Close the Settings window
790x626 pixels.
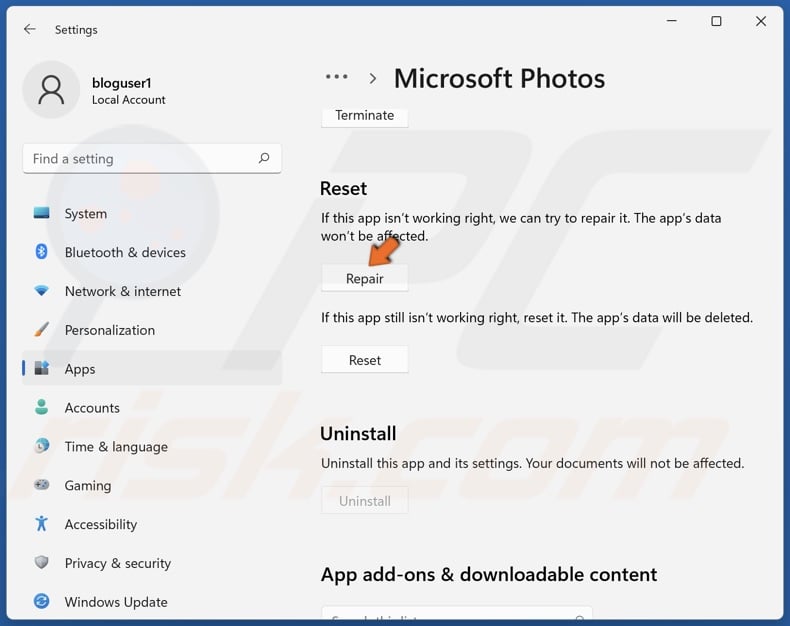761,21
